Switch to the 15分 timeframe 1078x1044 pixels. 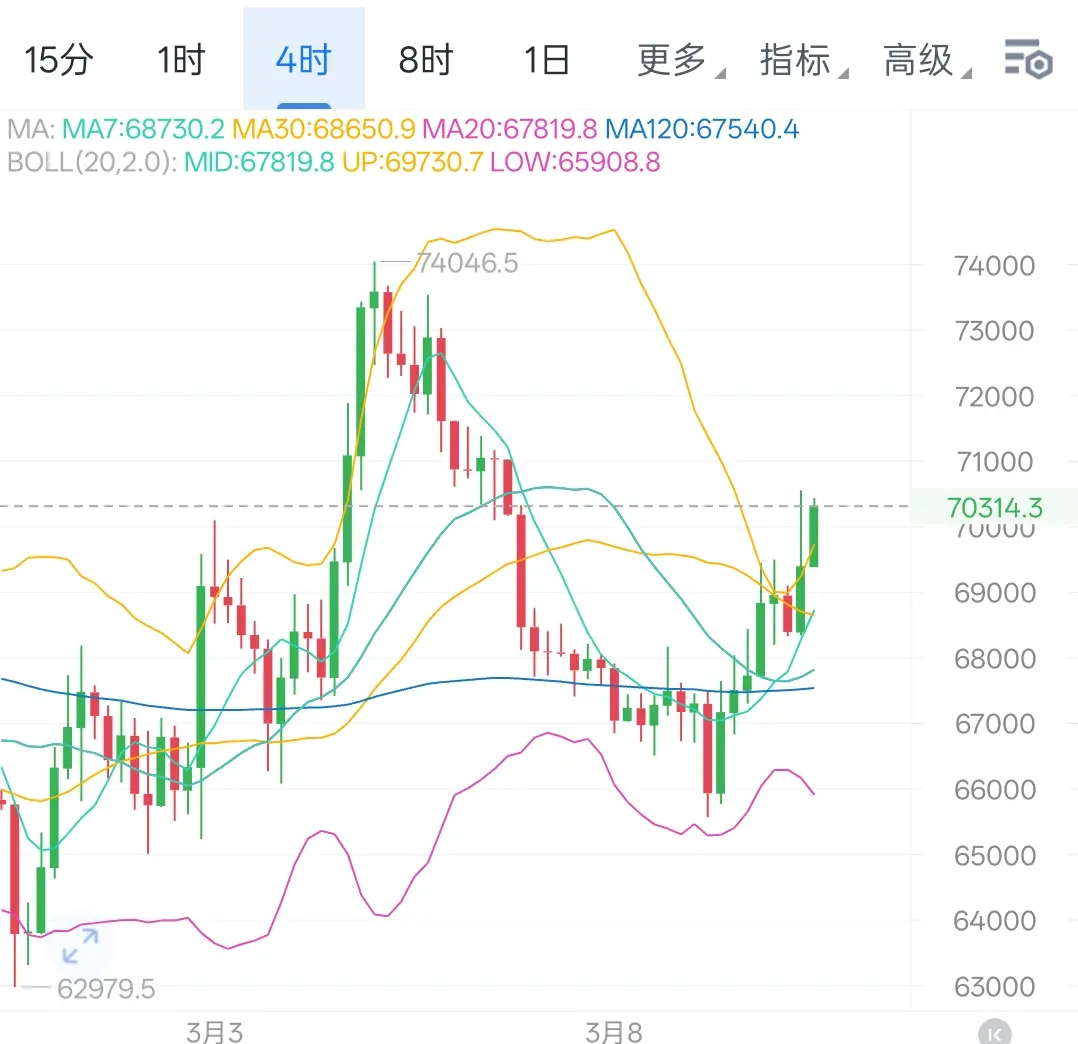pyautogui.click(x=59, y=60)
